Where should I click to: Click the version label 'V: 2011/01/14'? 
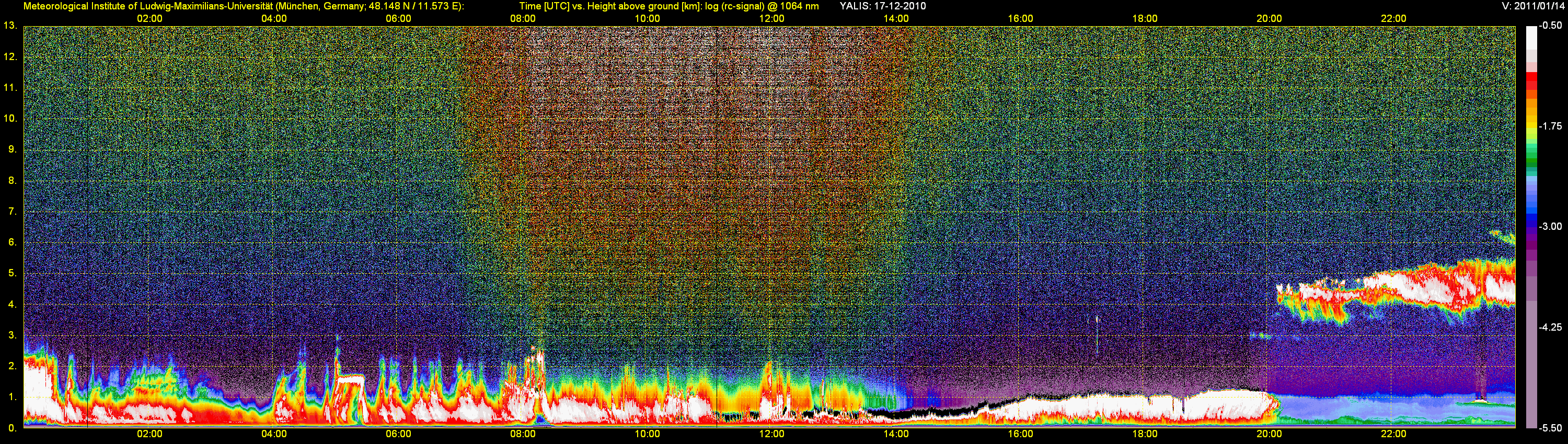click(x=1531, y=6)
